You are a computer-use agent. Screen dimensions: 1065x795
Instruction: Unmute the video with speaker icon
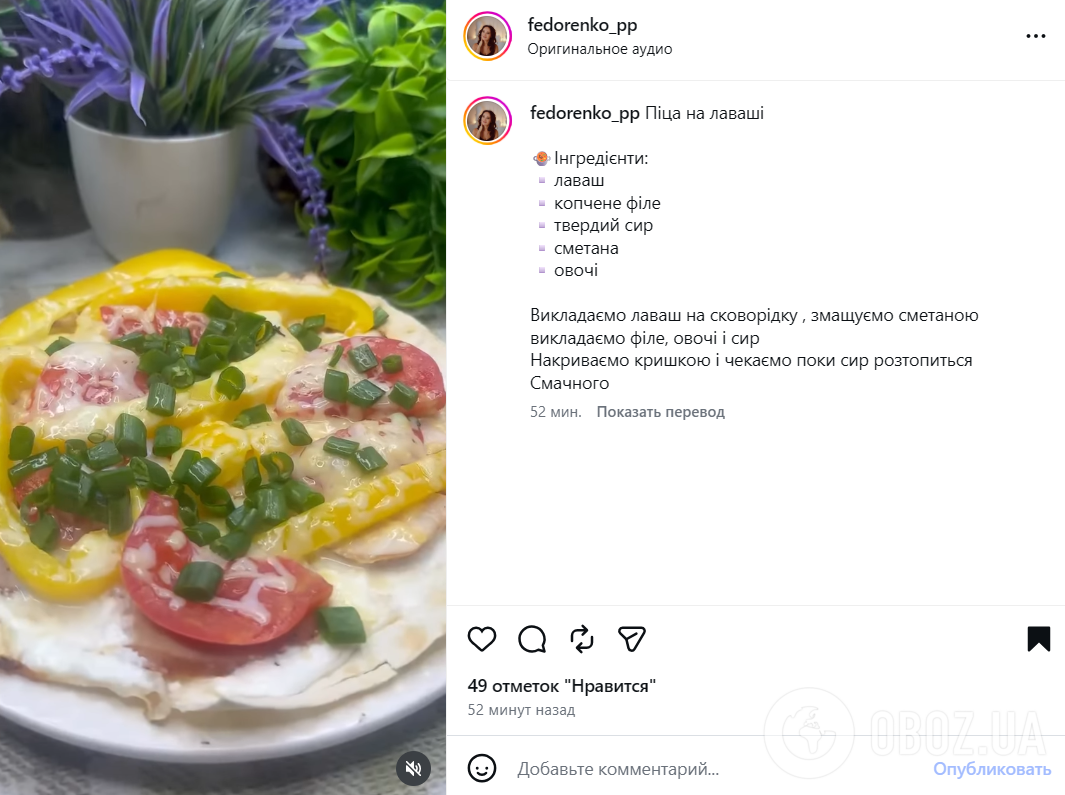(414, 768)
